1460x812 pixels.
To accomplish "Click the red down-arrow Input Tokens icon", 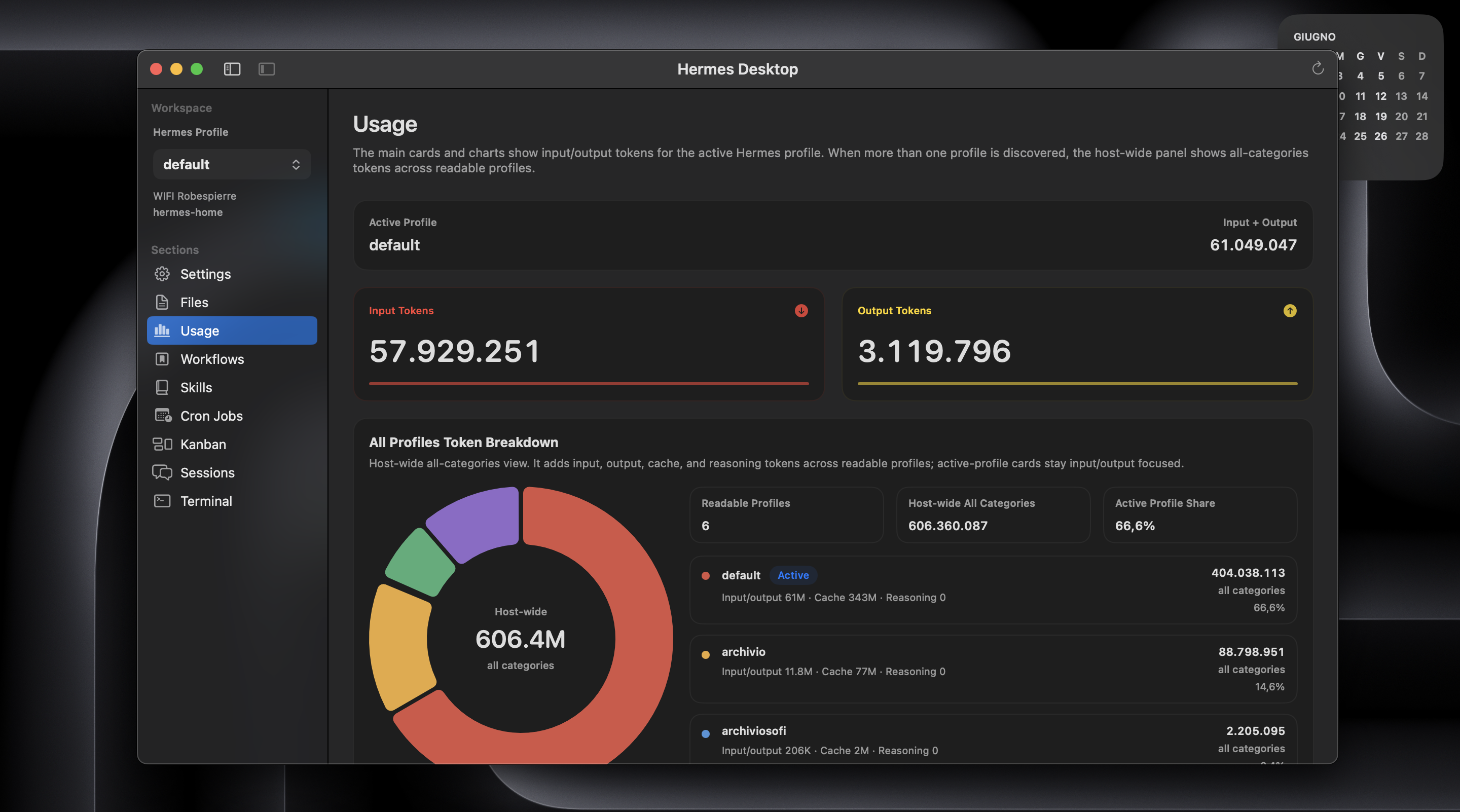I will [x=801, y=311].
